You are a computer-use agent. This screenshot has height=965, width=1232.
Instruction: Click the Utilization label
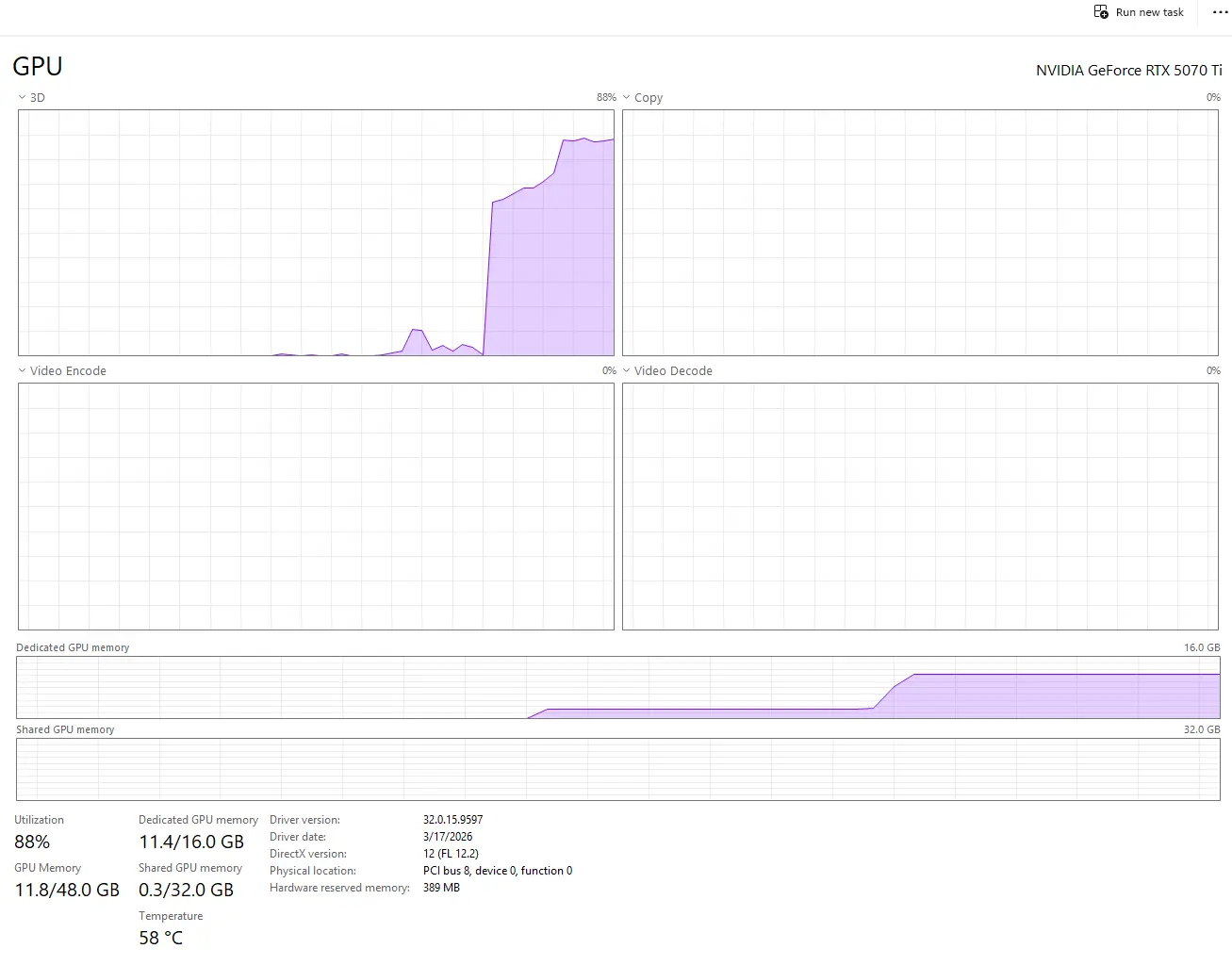[39, 820]
